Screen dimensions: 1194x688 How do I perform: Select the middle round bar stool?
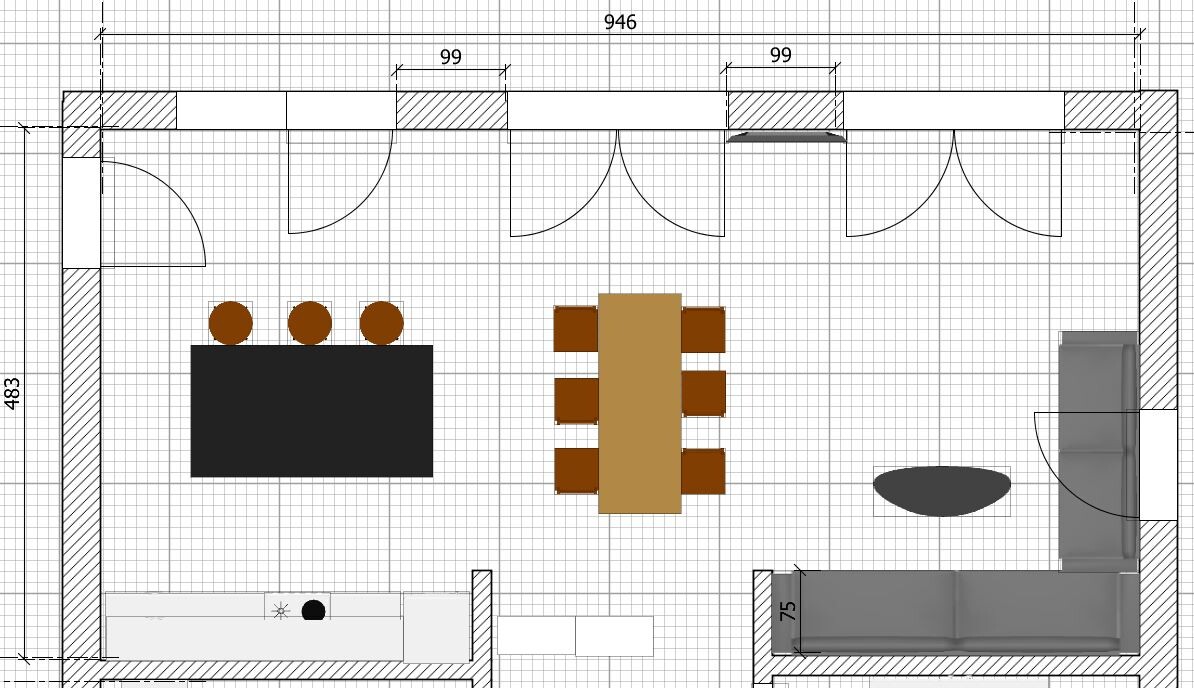pos(309,323)
